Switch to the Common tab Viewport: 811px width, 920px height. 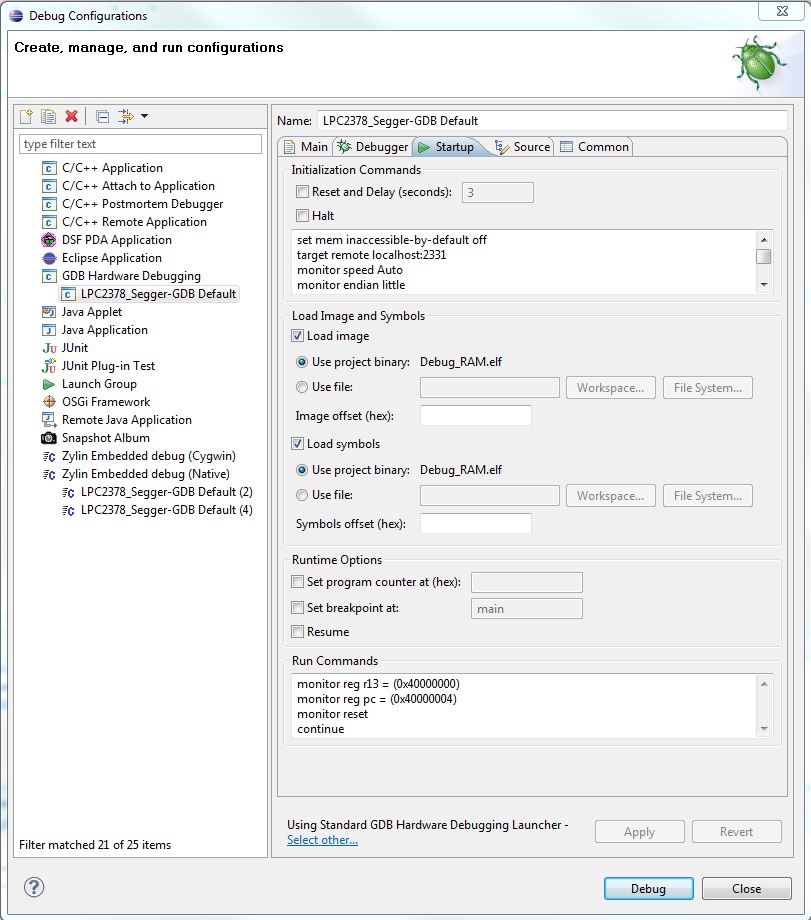click(x=594, y=147)
